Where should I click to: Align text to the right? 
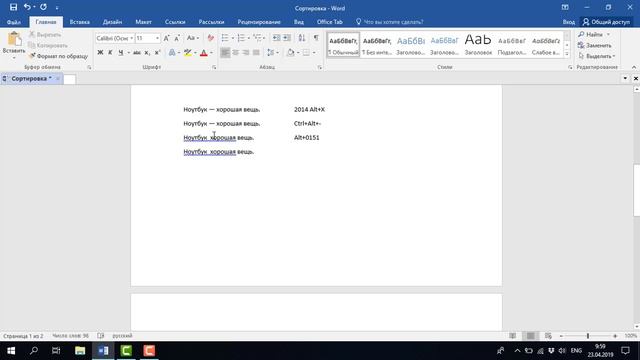pos(246,53)
